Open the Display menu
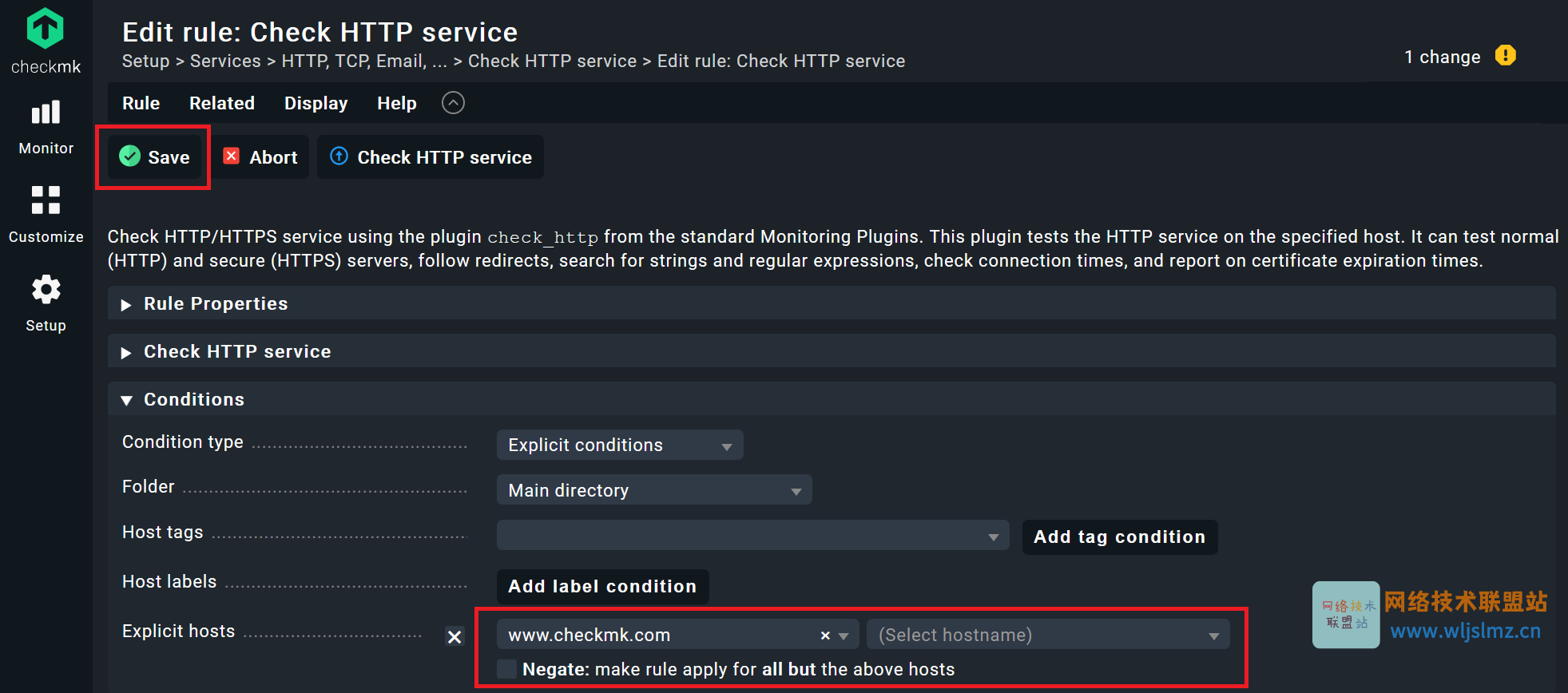Image resolution: width=1568 pixels, height=693 pixels. [316, 103]
